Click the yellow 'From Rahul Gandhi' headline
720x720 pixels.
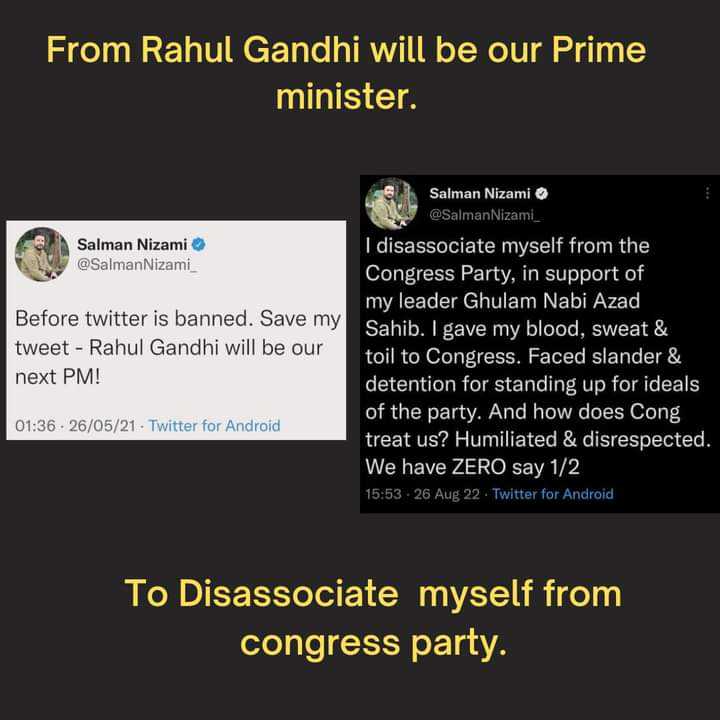[x=346, y=73]
